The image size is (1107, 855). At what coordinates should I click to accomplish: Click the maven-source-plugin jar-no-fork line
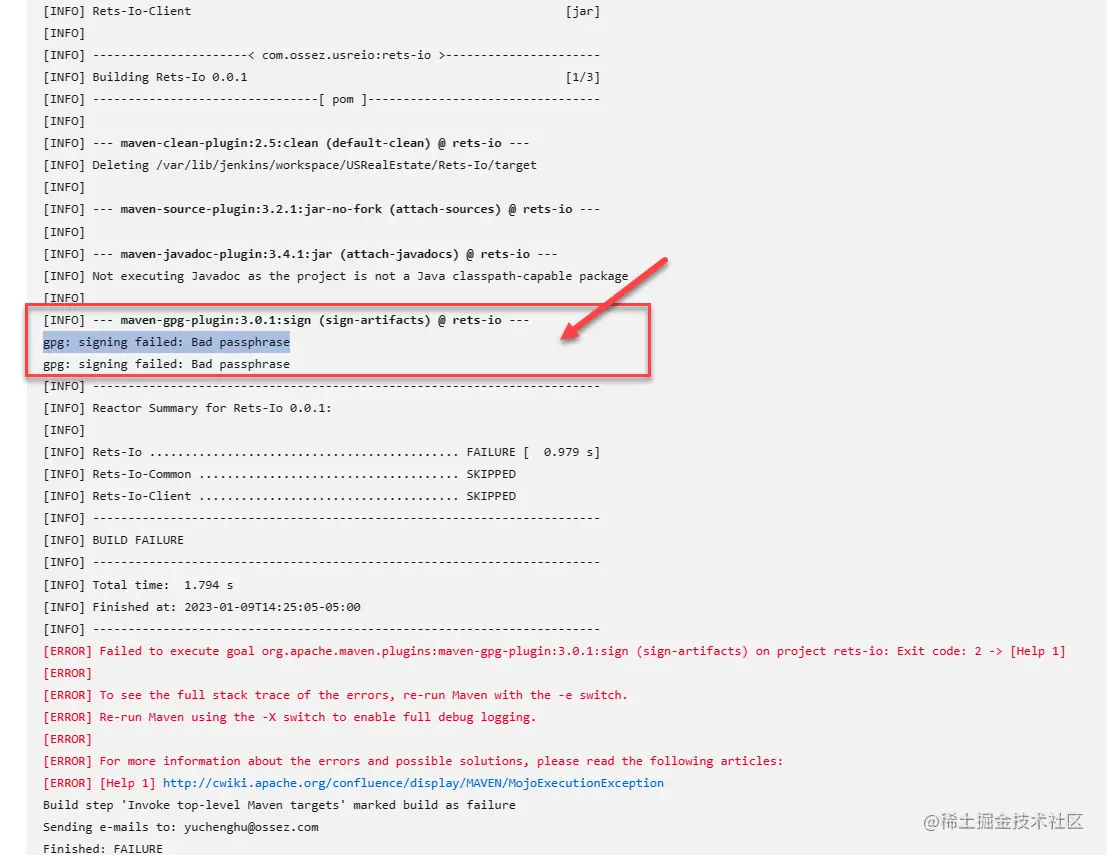coord(321,209)
